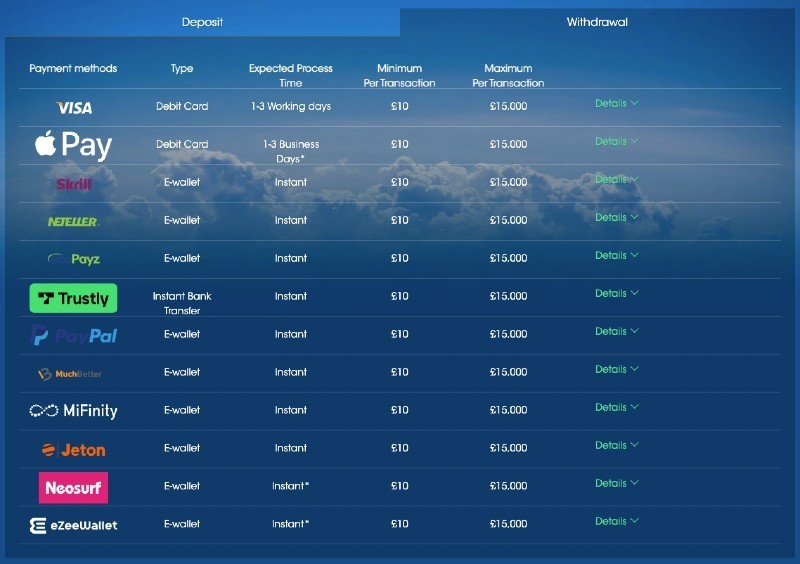Image resolution: width=800 pixels, height=564 pixels.
Task: Click 'Debit Card' in the VISA row
Action: 182,106
